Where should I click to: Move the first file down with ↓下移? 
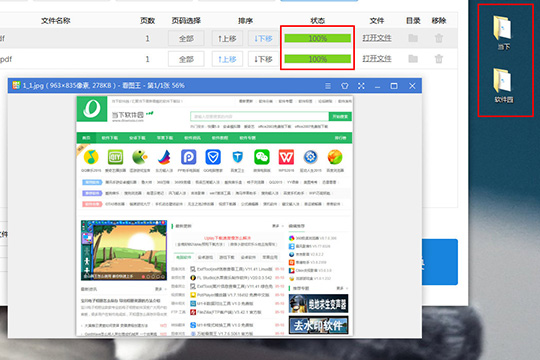click(x=263, y=38)
